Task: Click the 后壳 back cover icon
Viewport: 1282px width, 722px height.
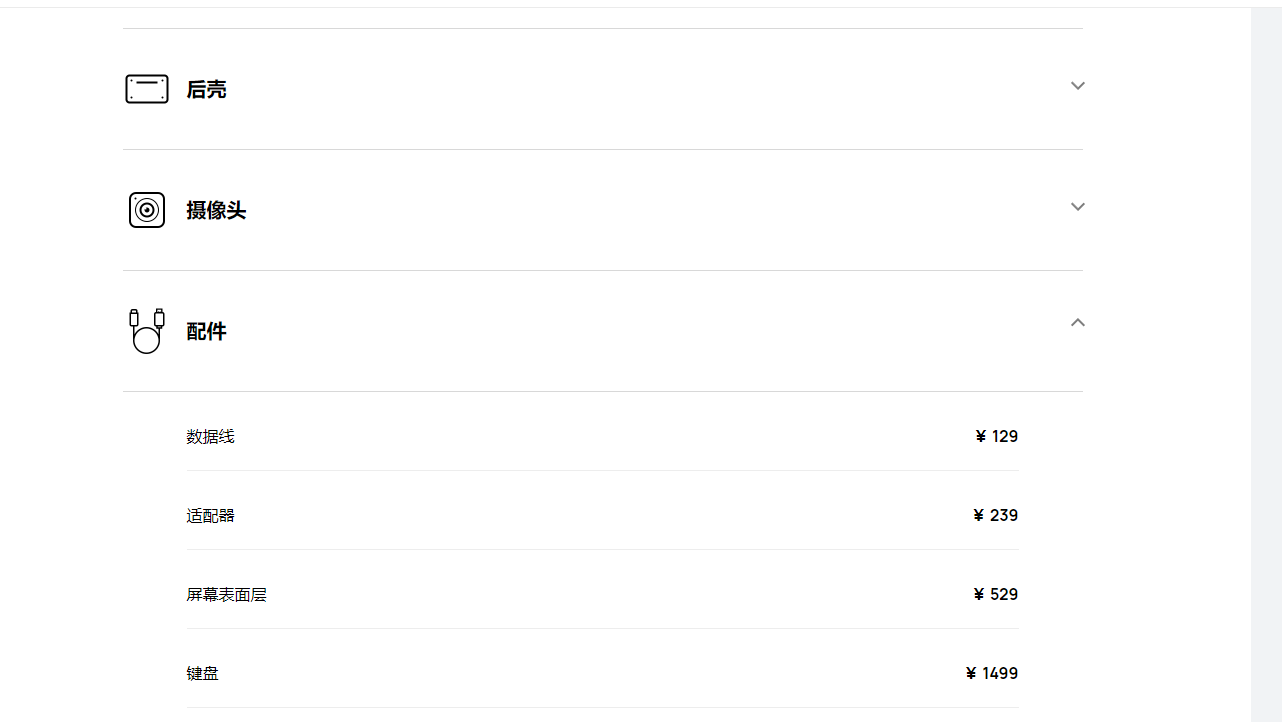Action: point(147,89)
